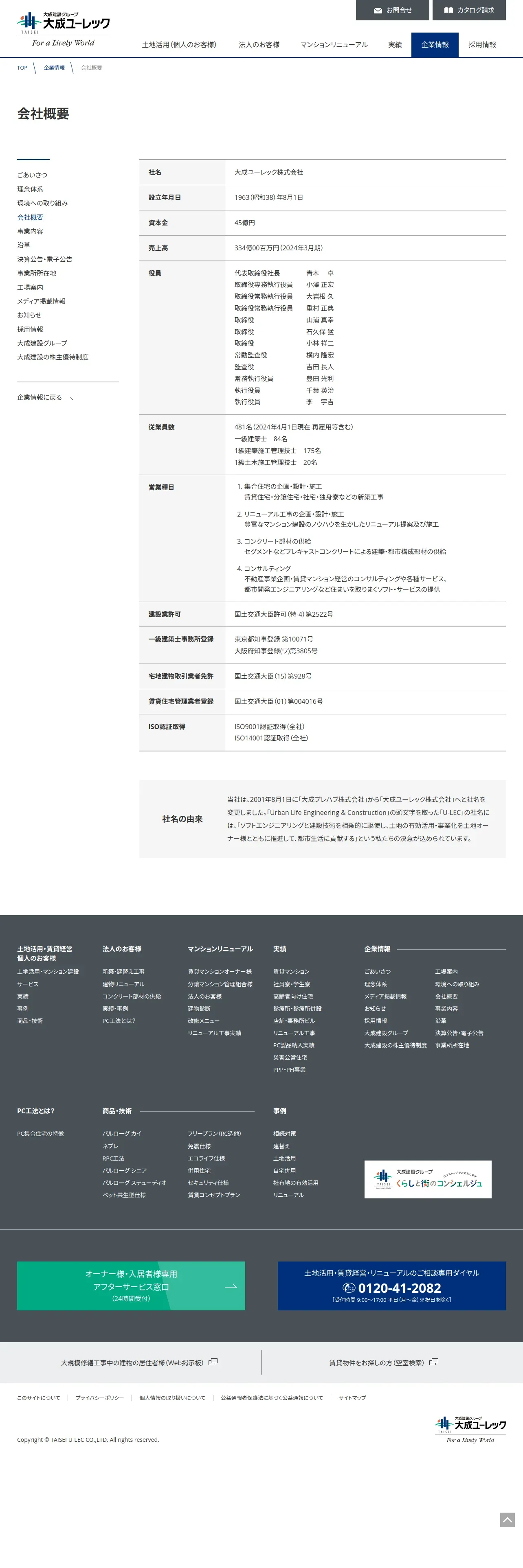This screenshot has width=523, height=1568.
Task: Click the arrow on the アフターサービス窓口 banner
Action: (231, 1286)
